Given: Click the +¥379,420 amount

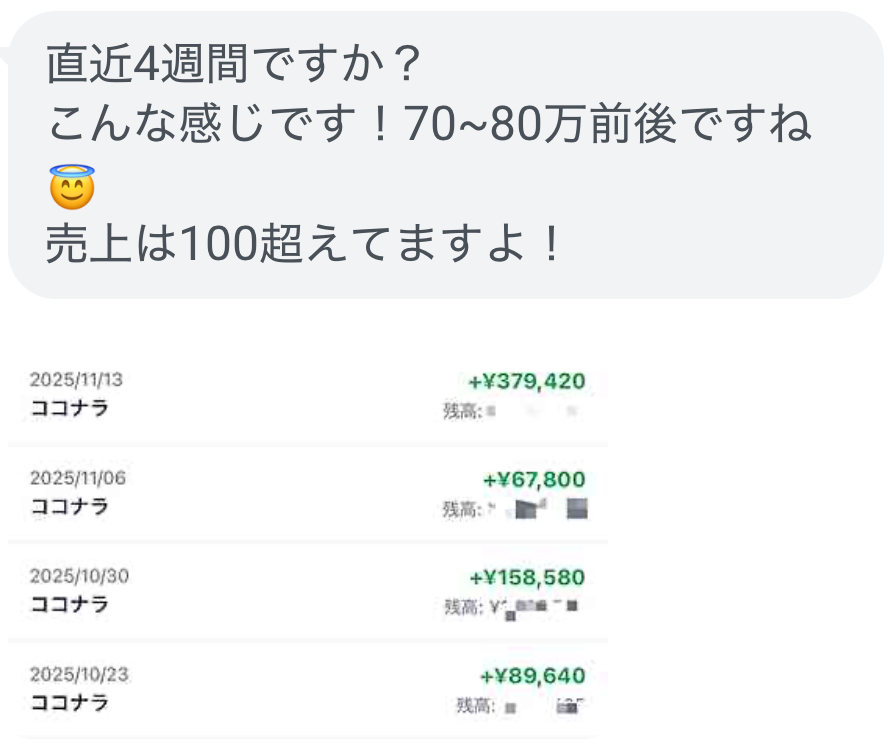Looking at the screenshot, I should click(x=527, y=381).
